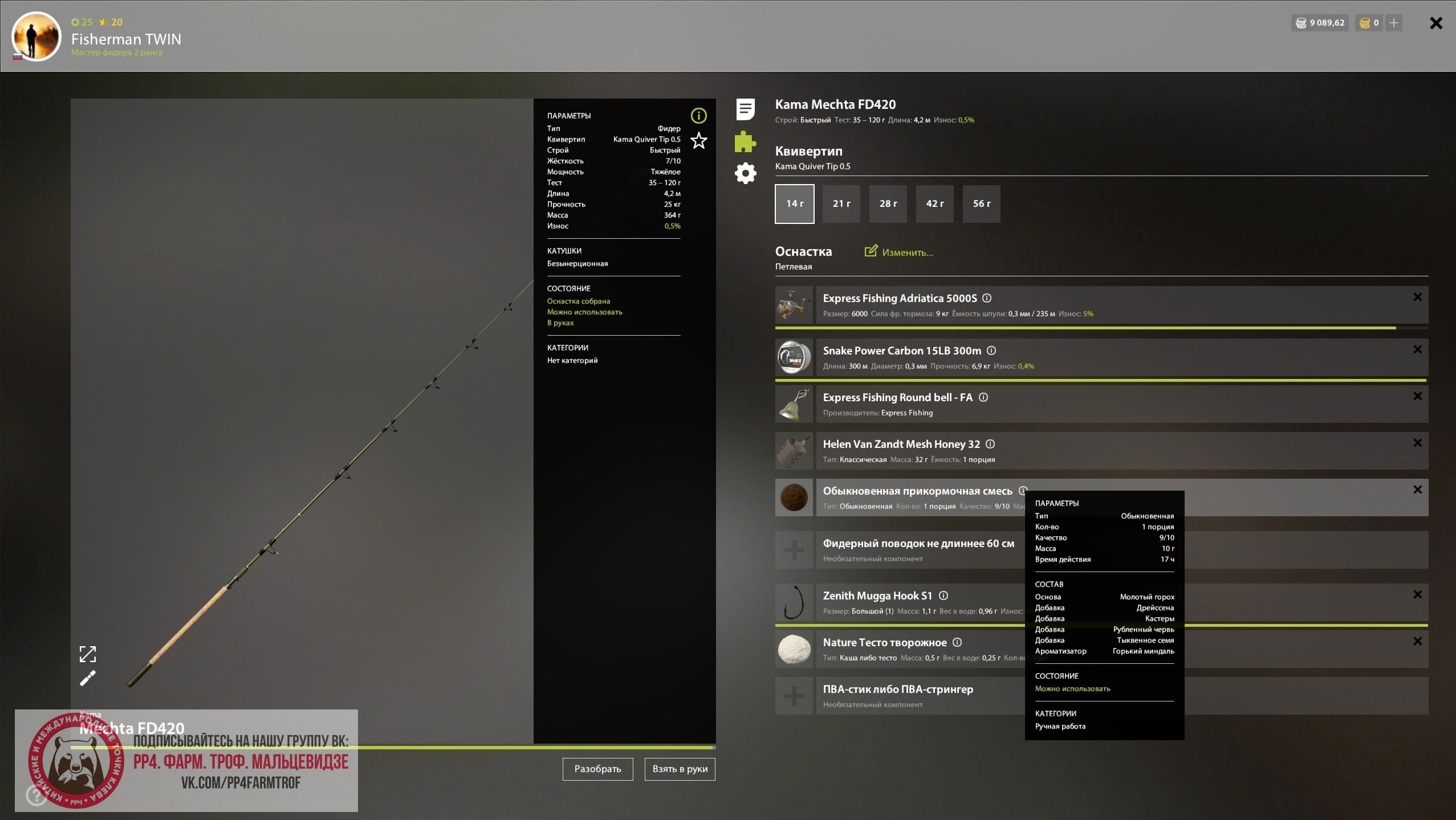Select the 28 г quivertip

tap(888, 204)
